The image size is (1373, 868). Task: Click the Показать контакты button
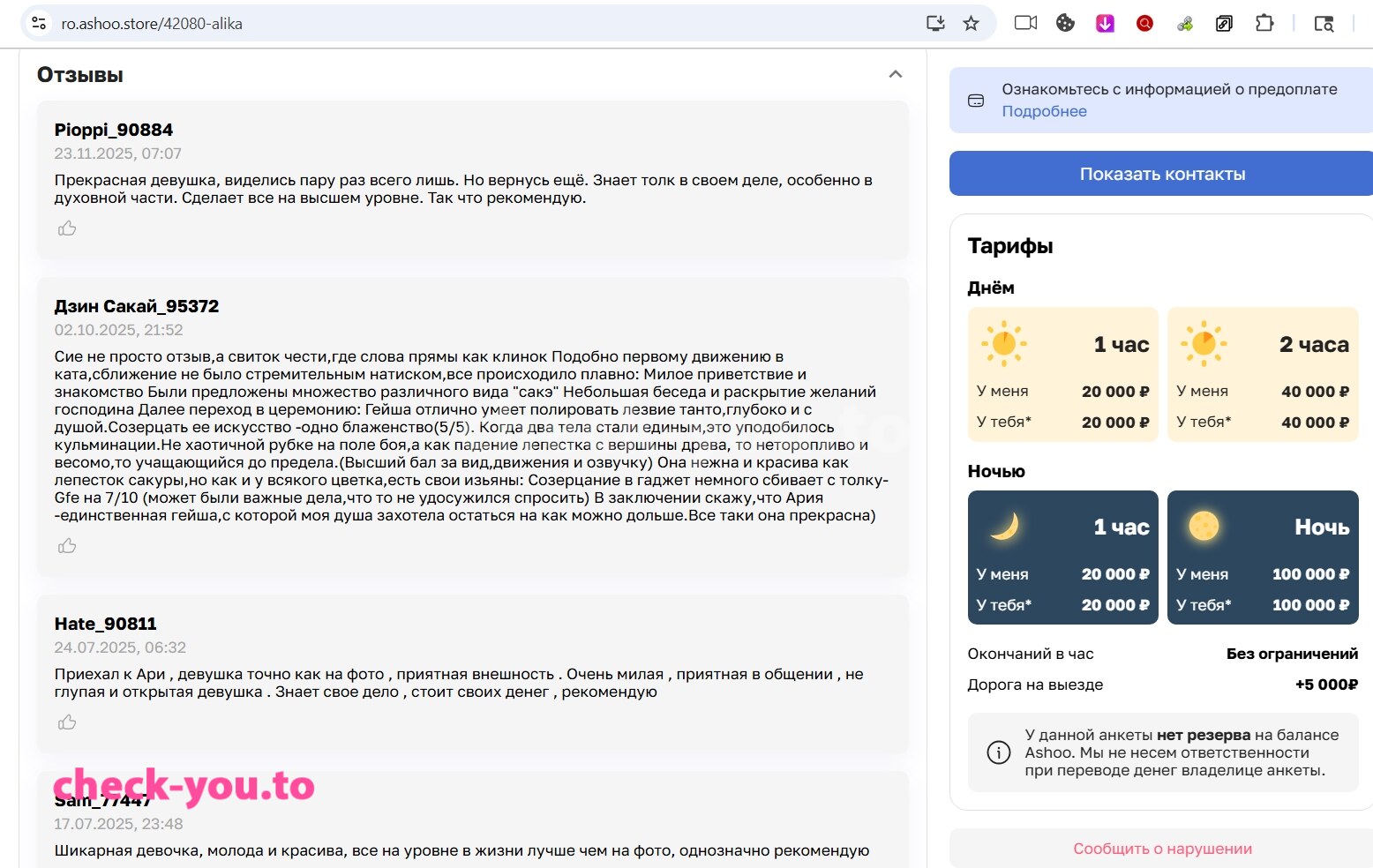coord(1161,174)
